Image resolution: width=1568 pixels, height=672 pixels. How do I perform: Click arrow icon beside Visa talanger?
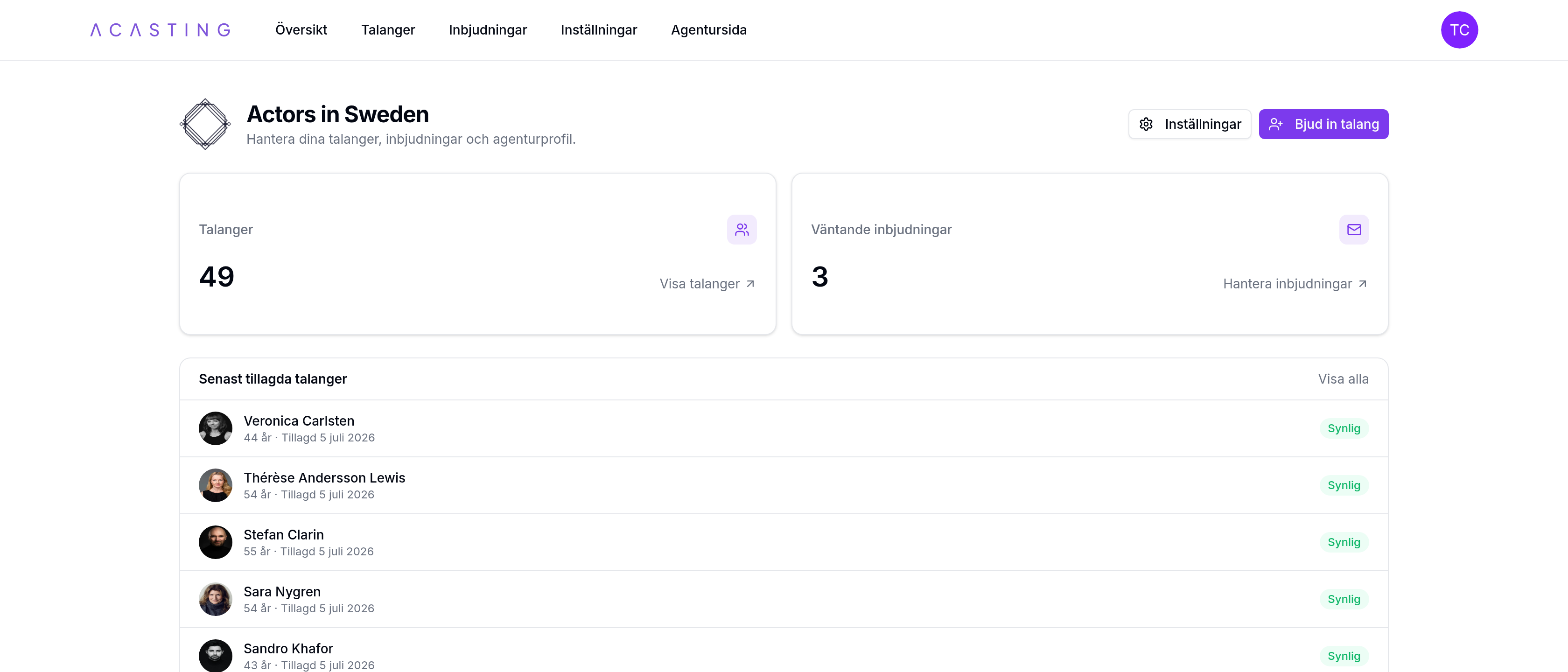pyautogui.click(x=750, y=284)
